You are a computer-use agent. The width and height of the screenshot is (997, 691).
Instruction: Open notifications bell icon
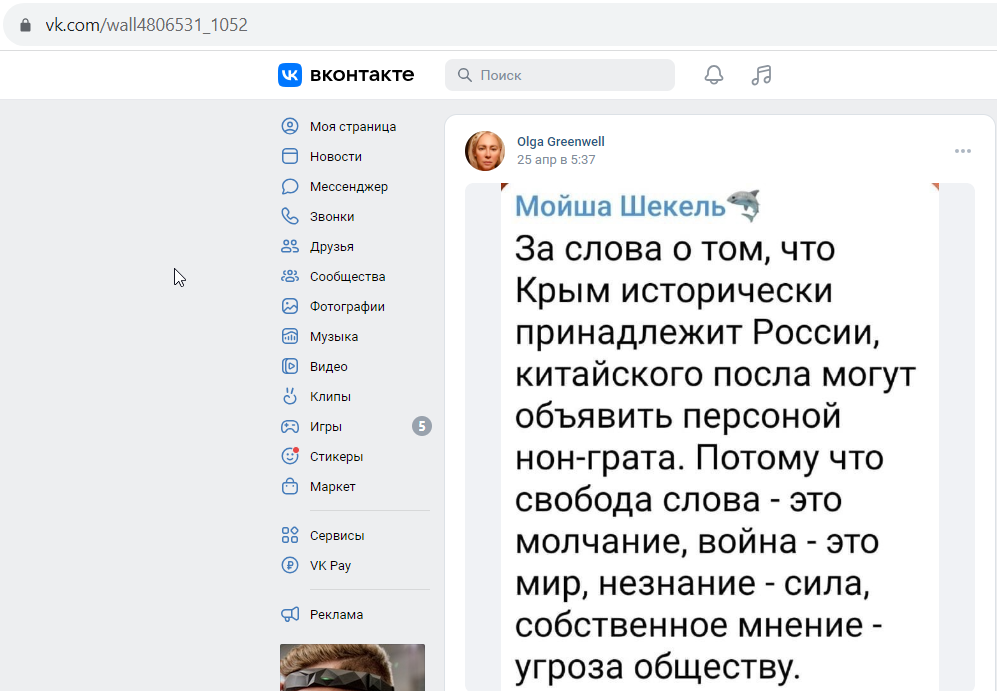[714, 75]
